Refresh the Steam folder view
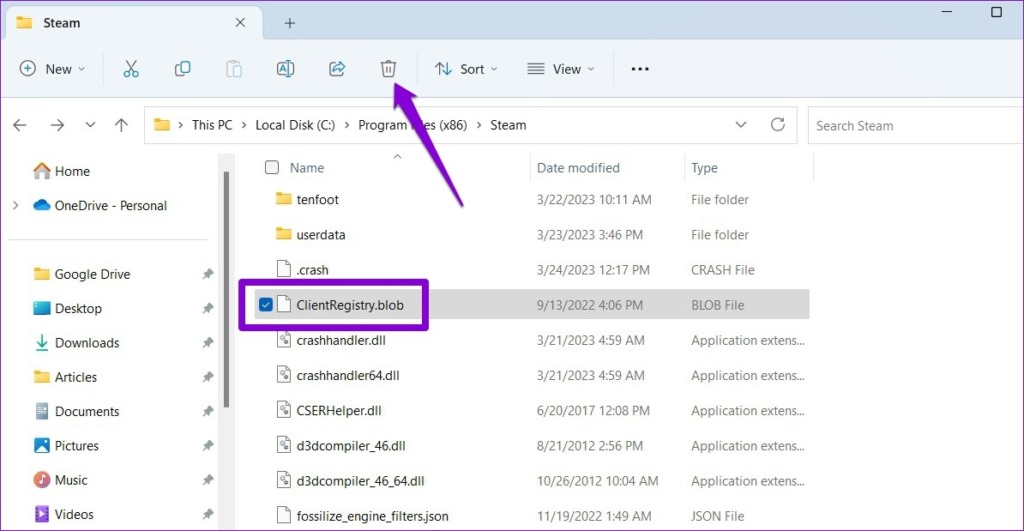This screenshot has width=1024, height=531. click(x=777, y=124)
